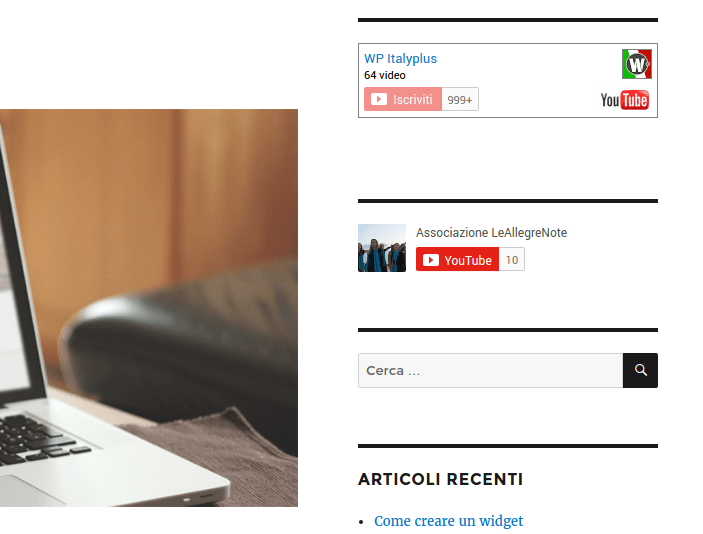Click the red YouTube subscribe button
703x534 pixels.
pyautogui.click(x=457, y=259)
